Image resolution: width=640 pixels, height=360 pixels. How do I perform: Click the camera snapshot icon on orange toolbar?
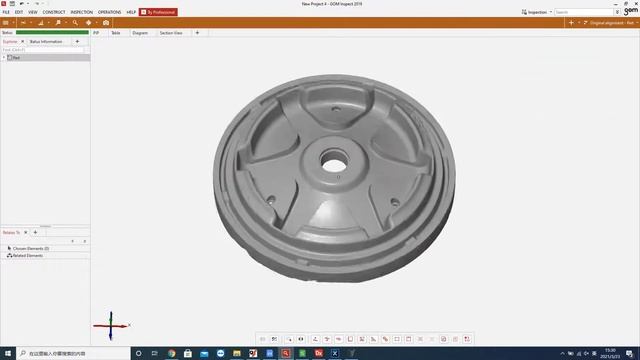106,23
